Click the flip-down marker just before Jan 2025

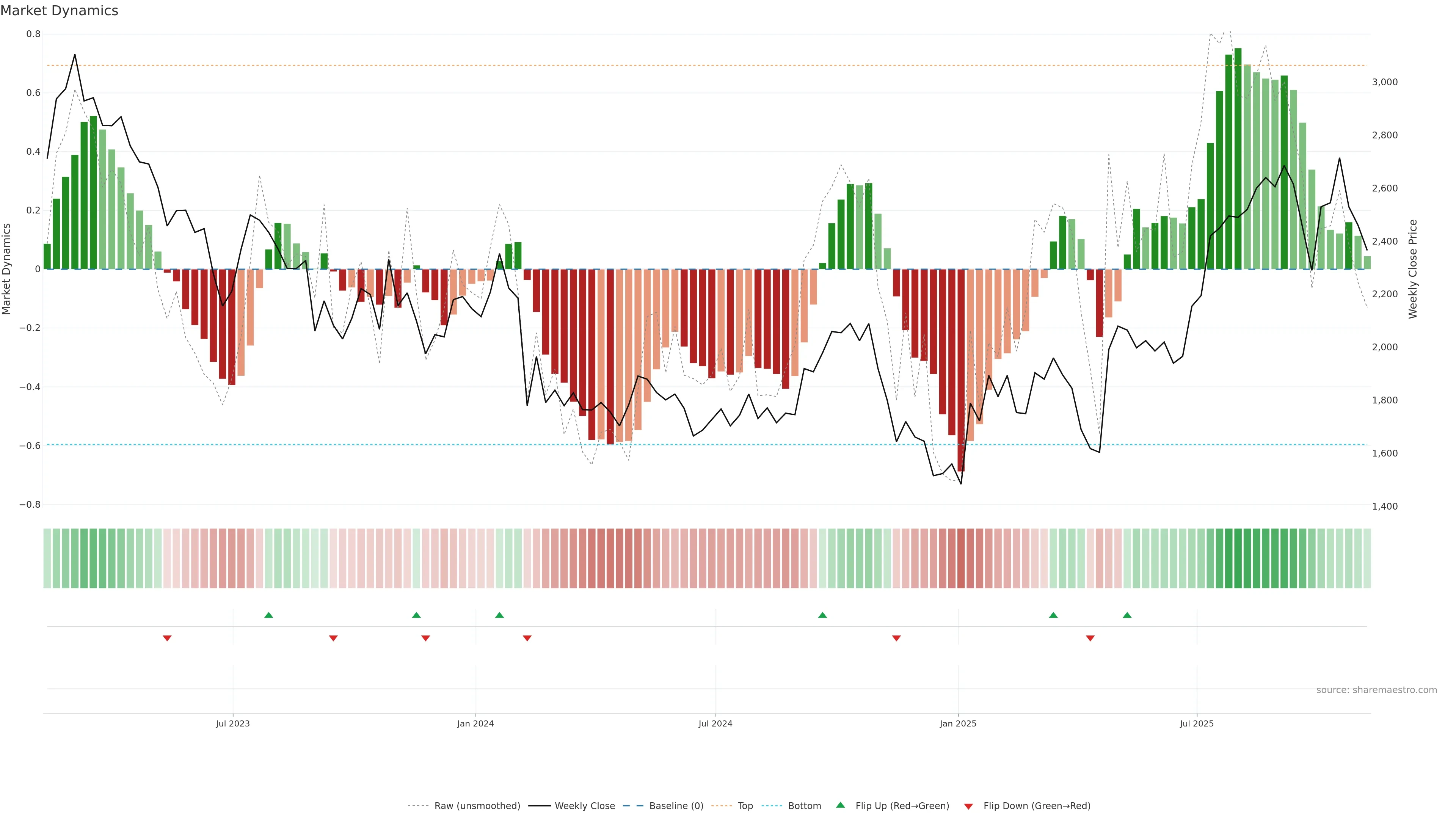point(896,638)
